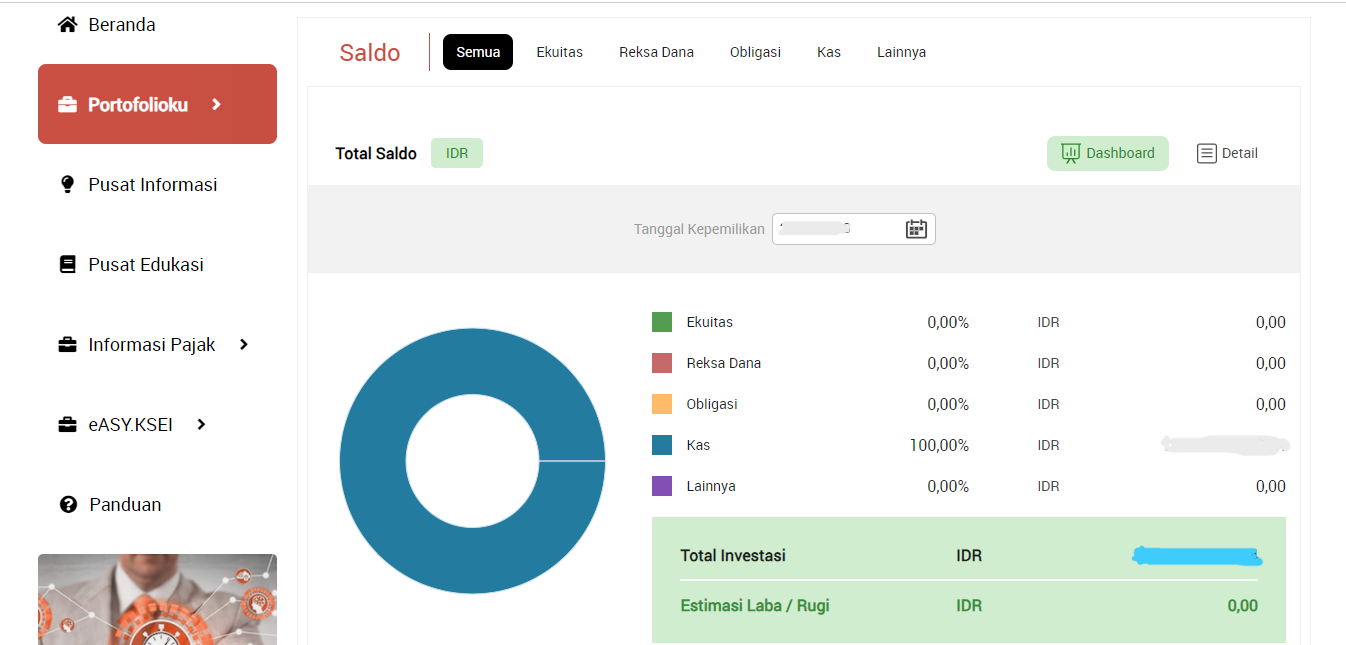Click the eASY.KSEI briefcase icon

pyautogui.click(x=68, y=425)
